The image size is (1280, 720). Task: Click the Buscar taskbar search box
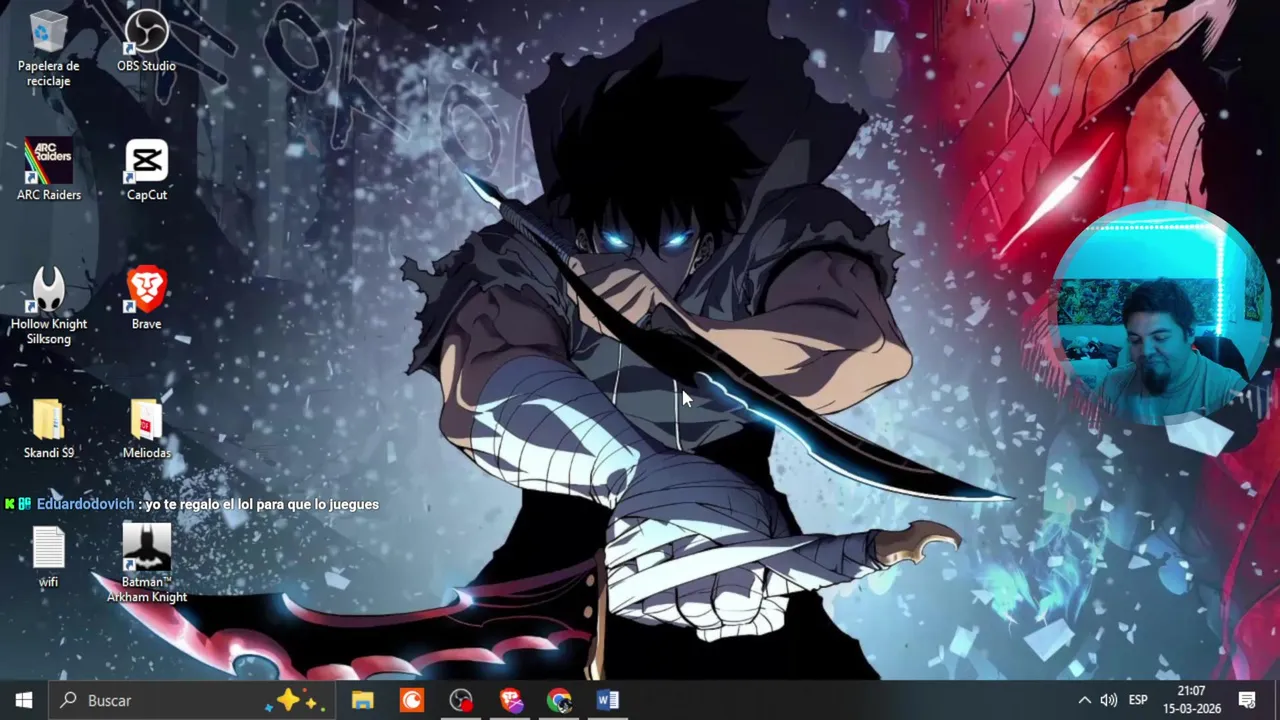pos(190,700)
